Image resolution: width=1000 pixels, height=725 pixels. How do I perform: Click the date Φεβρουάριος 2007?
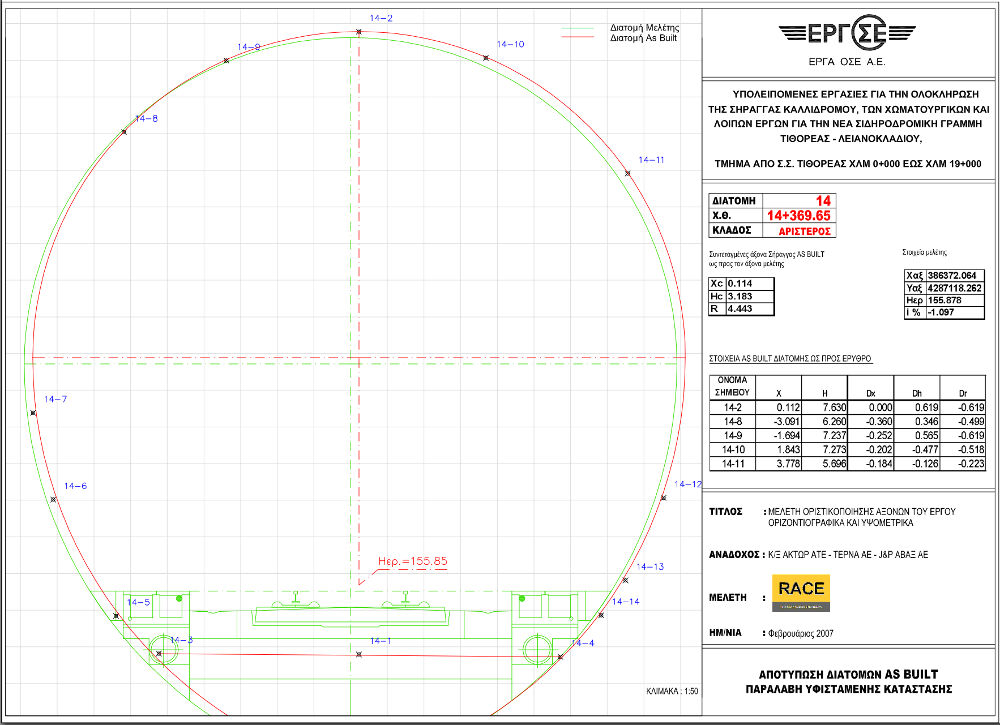[801, 633]
